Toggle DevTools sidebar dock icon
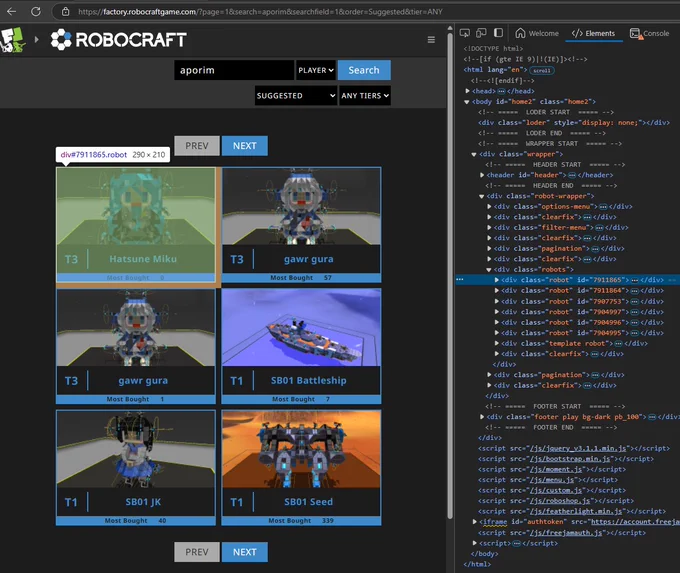The width and height of the screenshot is (680, 573). coord(499,33)
